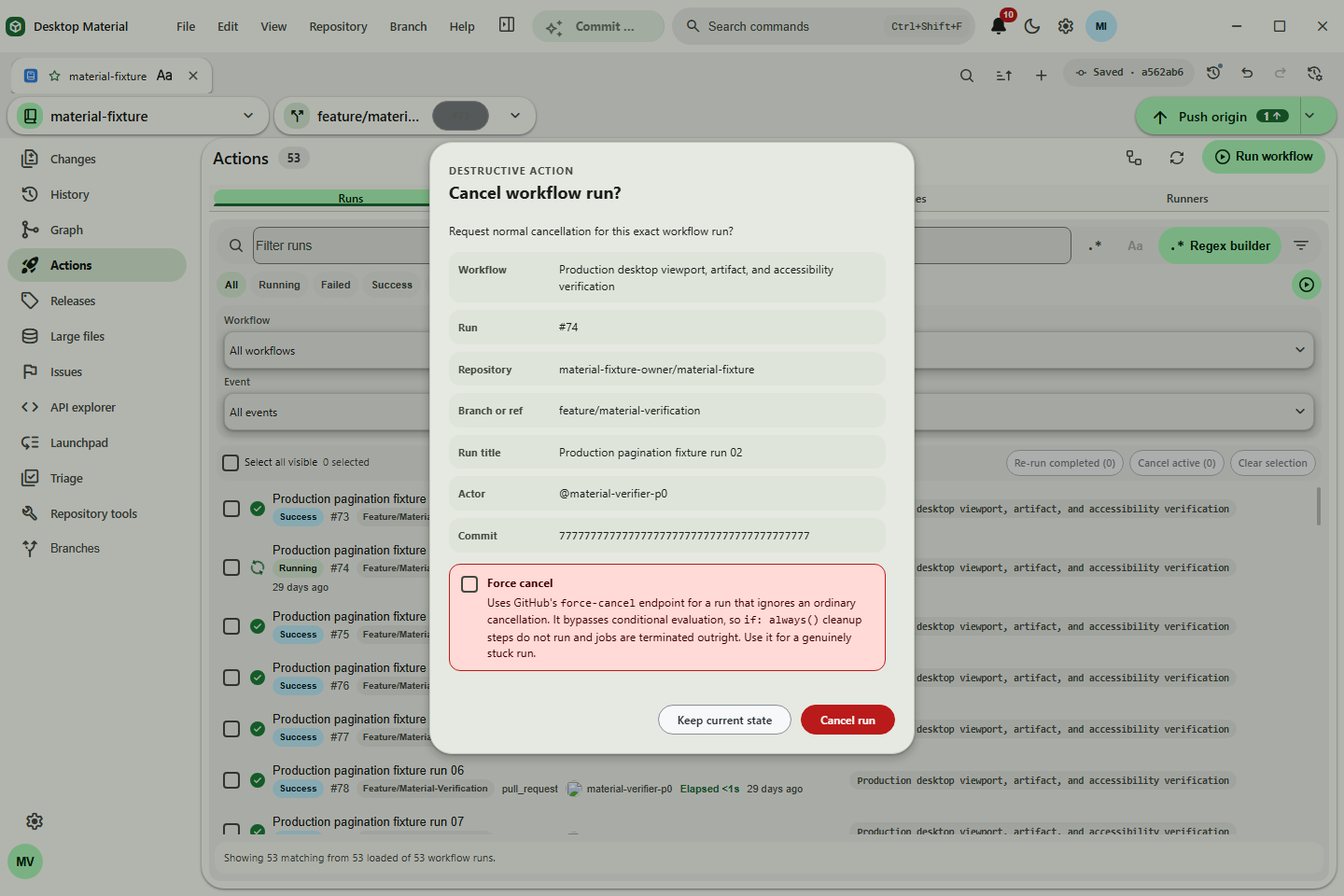Click the Search commands field
1344x896 pixels.
click(x=823, y=26)
